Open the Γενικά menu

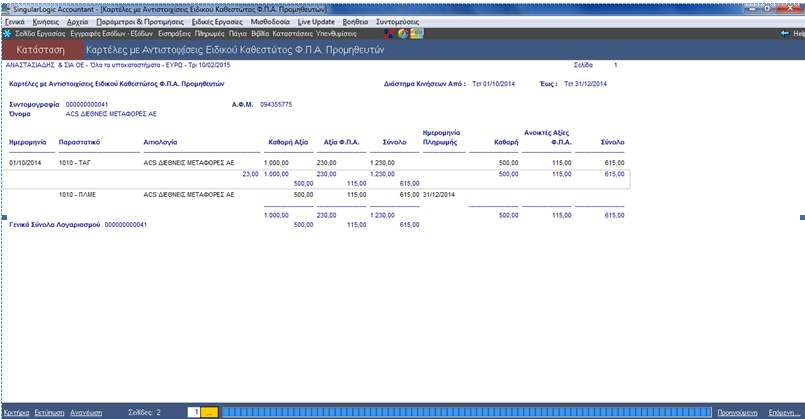(15, 22)
